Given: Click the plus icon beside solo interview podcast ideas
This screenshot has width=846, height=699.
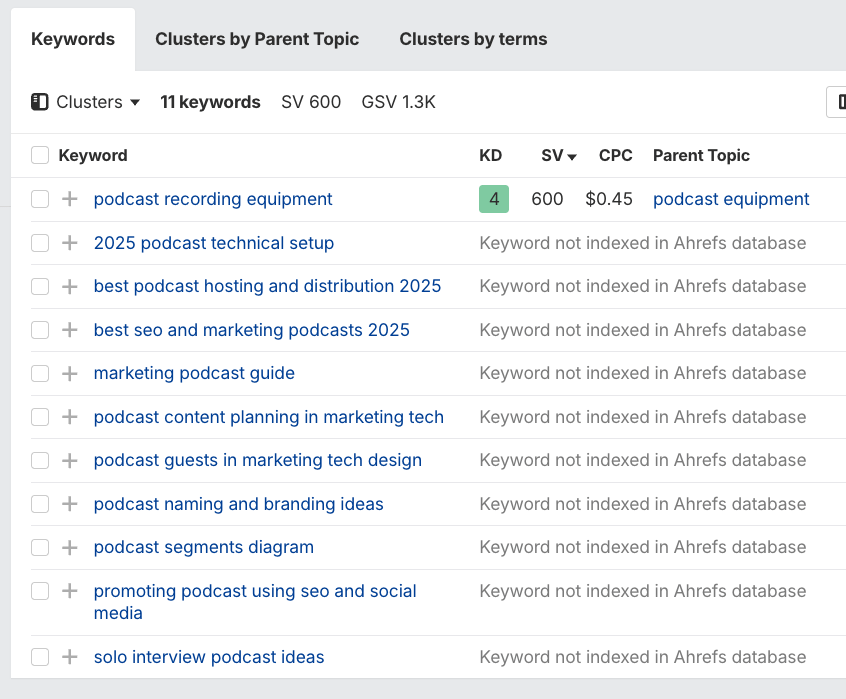Looking at the screenshot, I should pos(69,657).
